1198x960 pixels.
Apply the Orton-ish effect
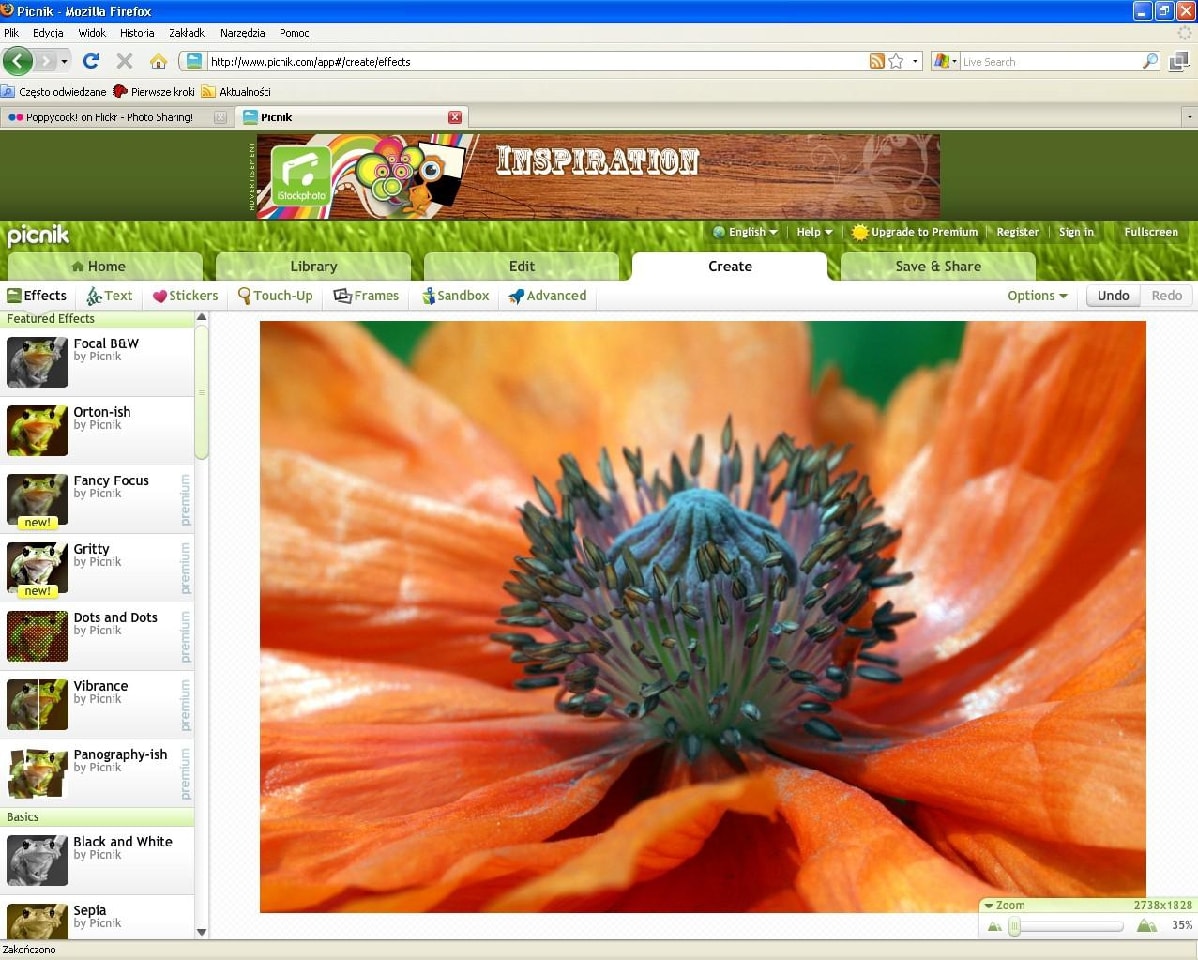(x=101, y=412)
